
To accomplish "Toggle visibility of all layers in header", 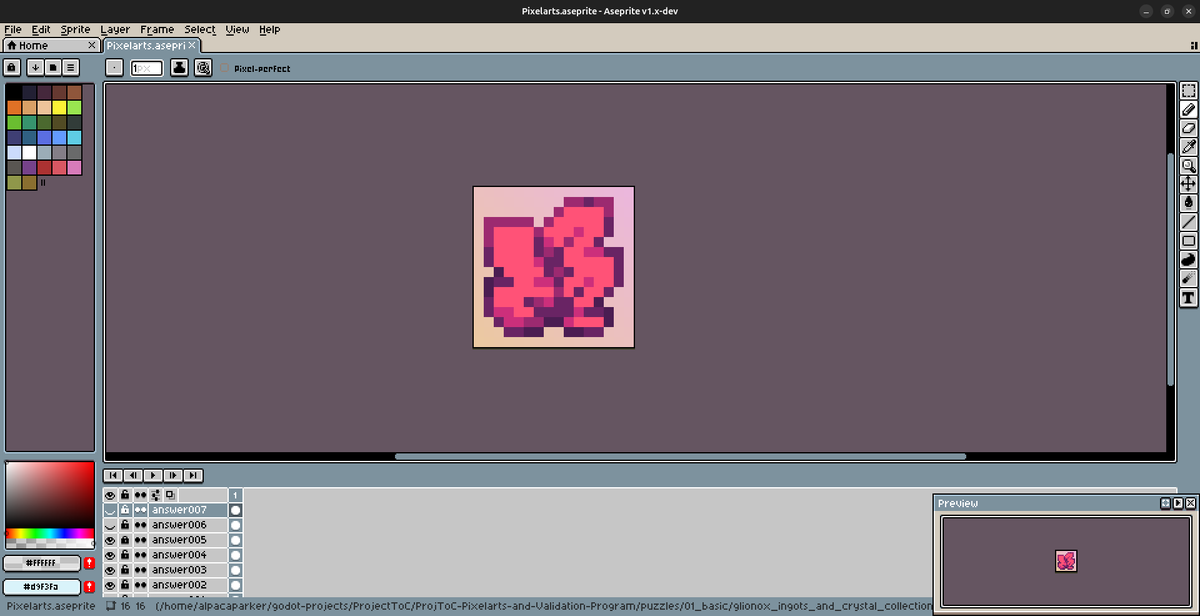I will [110, 495].
